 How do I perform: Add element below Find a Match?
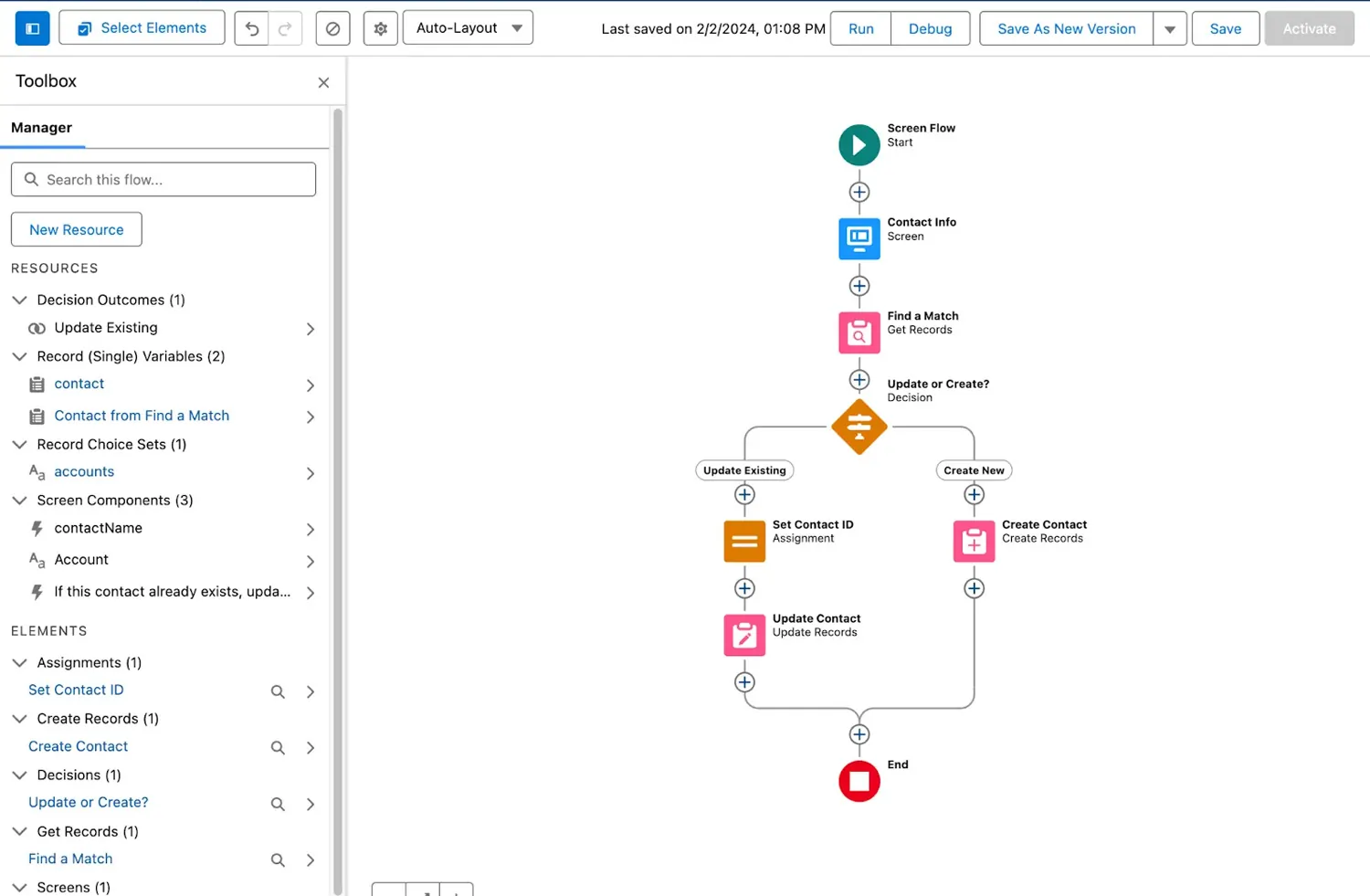859,379
